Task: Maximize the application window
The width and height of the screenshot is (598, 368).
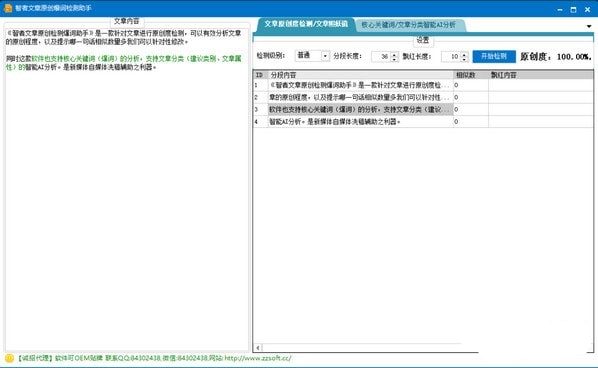Action: (x=574, y=10)
